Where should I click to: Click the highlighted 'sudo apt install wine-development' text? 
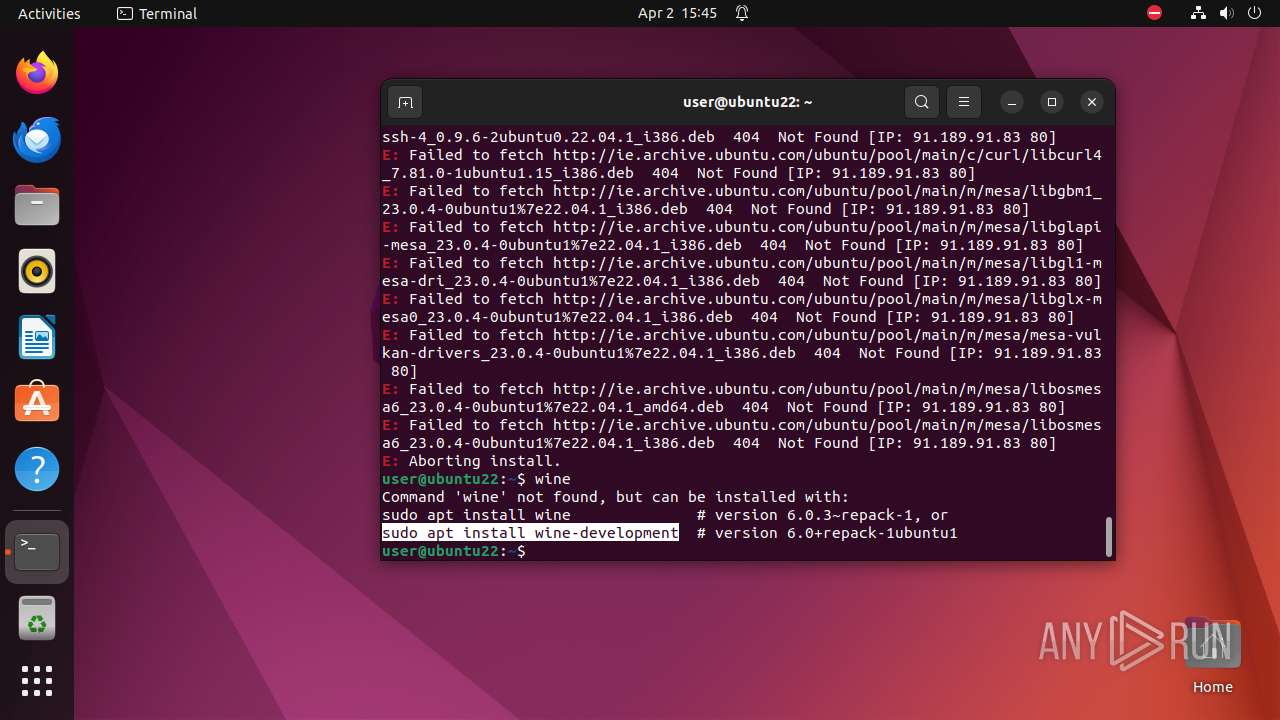coord(530,533)
